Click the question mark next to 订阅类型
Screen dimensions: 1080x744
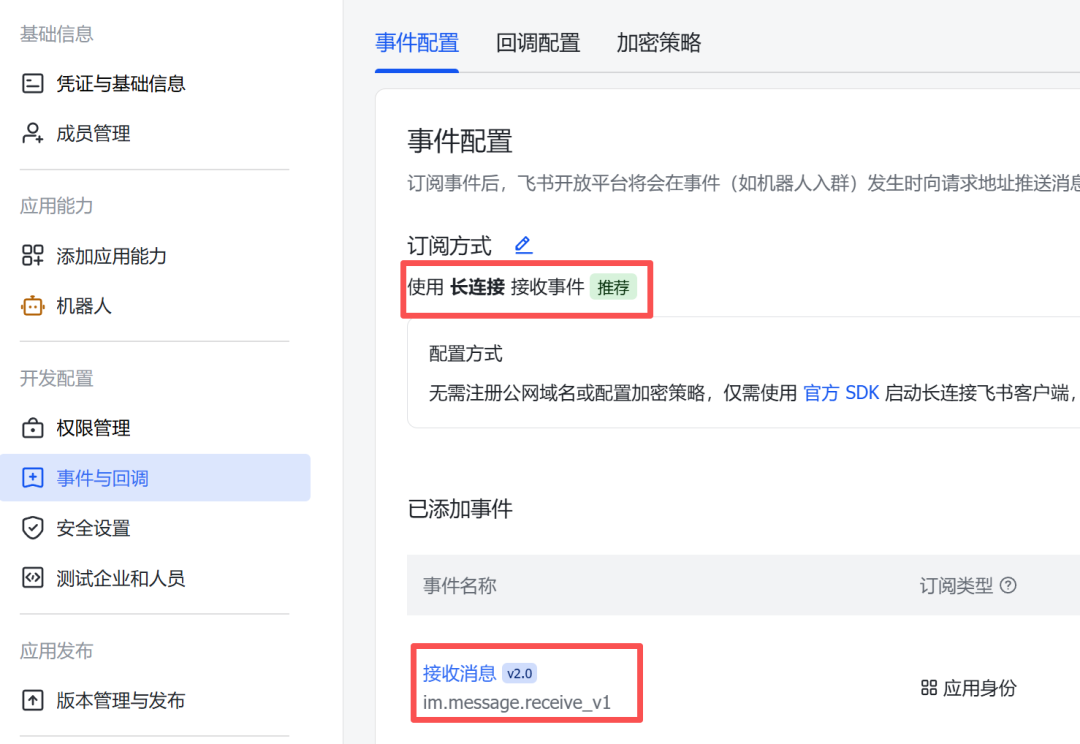(1009, 586)
